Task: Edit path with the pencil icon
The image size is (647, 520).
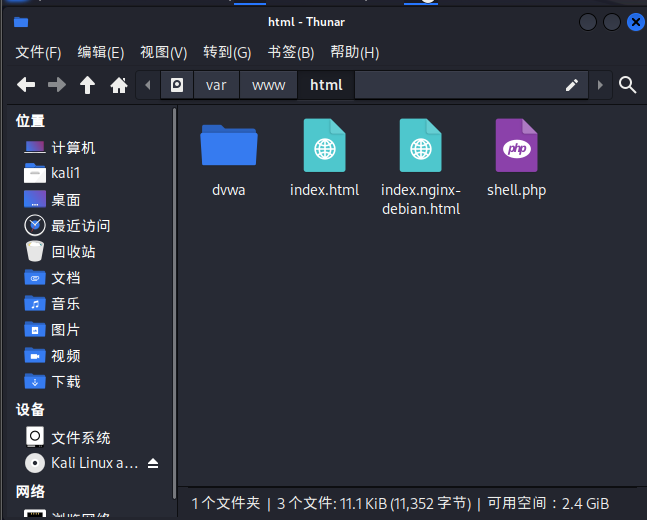Action: click(572, 85)
